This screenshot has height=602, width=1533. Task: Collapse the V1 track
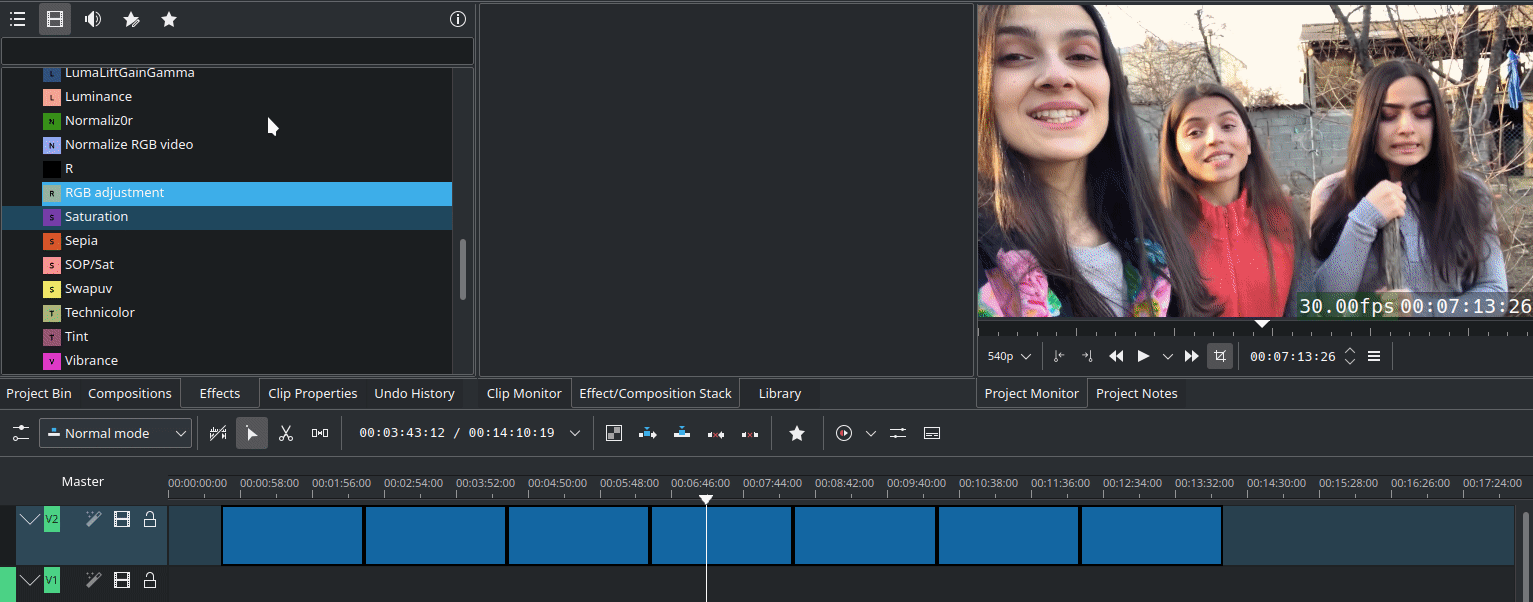(30, 580)
